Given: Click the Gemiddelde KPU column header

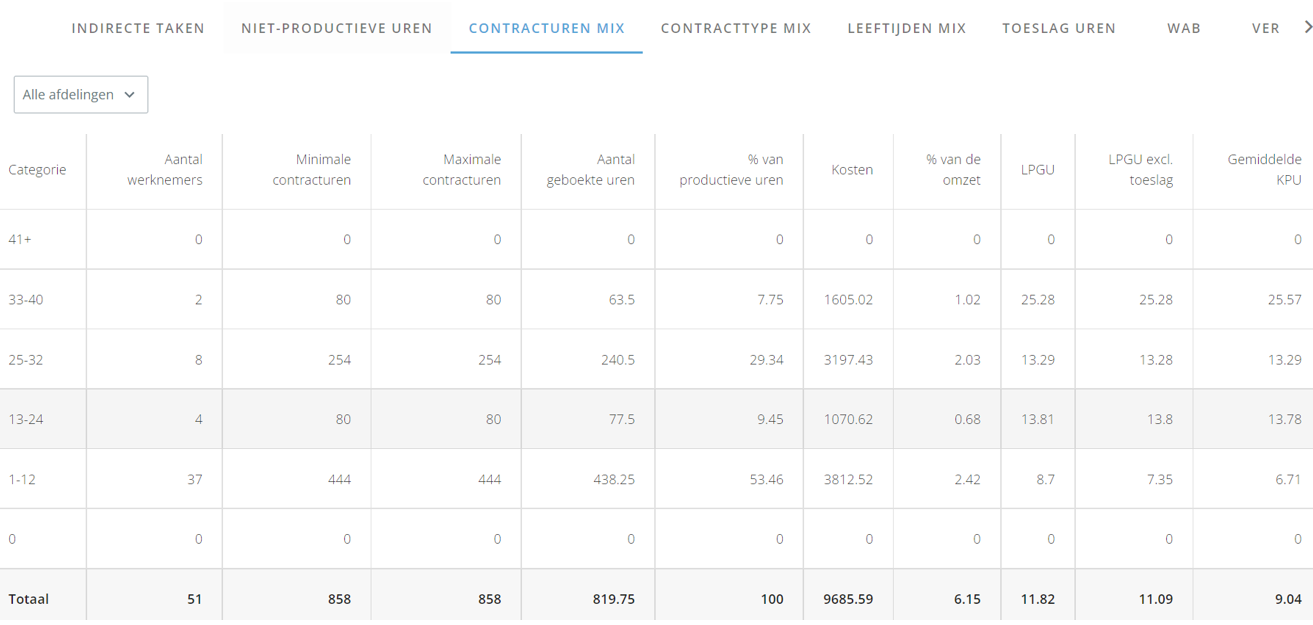Looking at the screenshot, I should tap(1253, 170).
